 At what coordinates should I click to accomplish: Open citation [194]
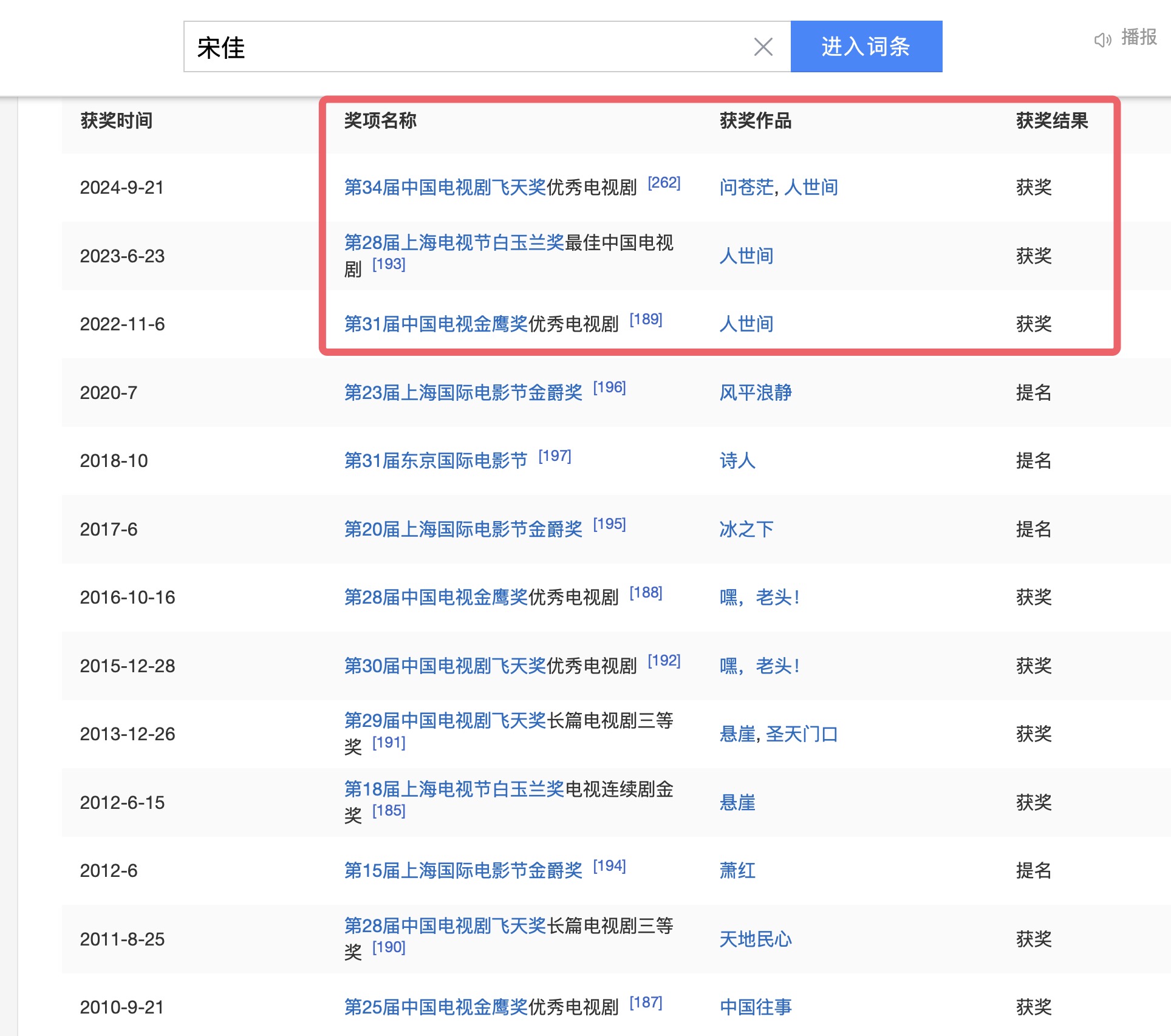[x=609, y=866]
